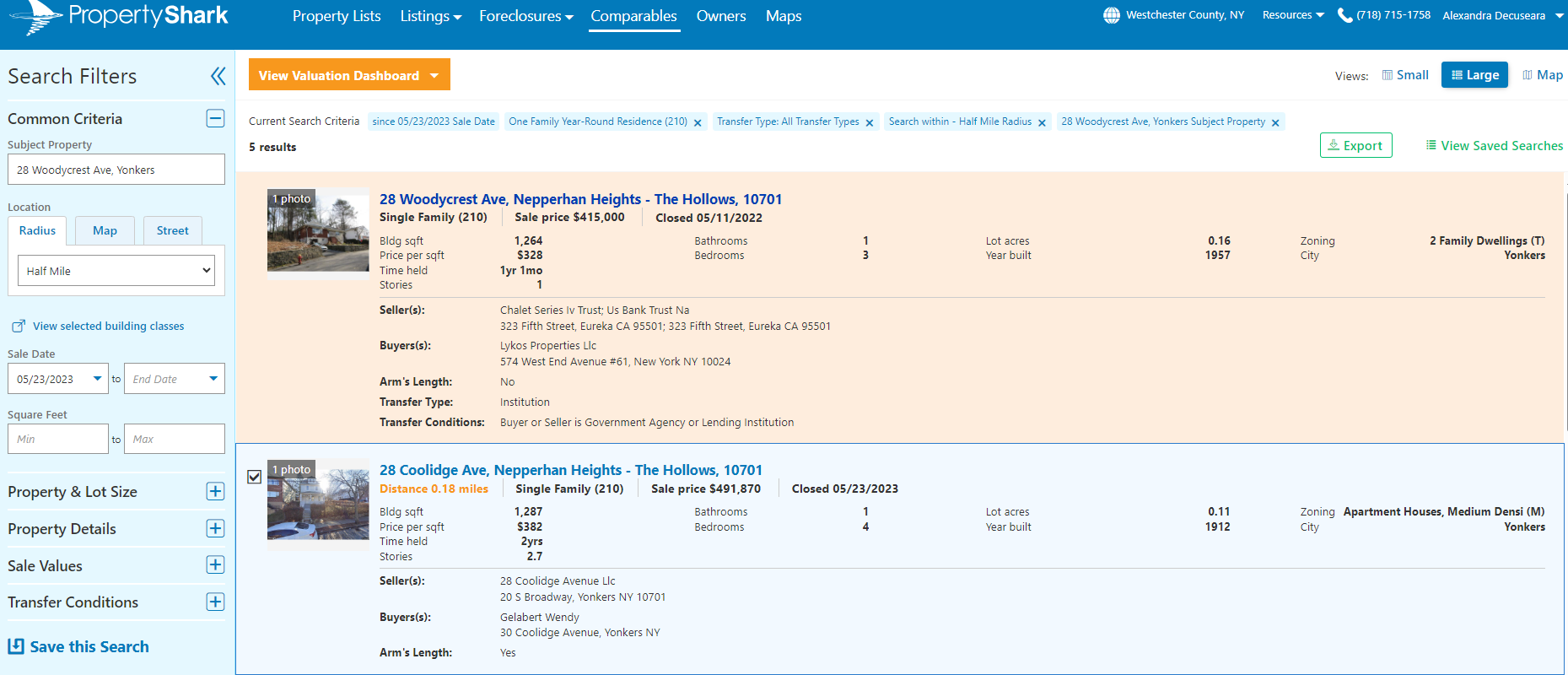
Task: Click the Square Feet Max field
Action: (x=175, y=439)
